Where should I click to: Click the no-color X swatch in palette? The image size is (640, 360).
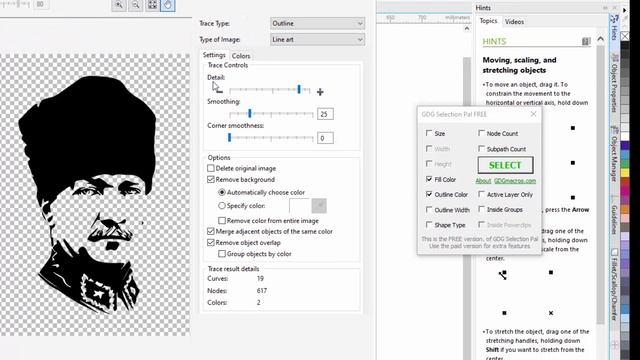(x=625, y=36)
